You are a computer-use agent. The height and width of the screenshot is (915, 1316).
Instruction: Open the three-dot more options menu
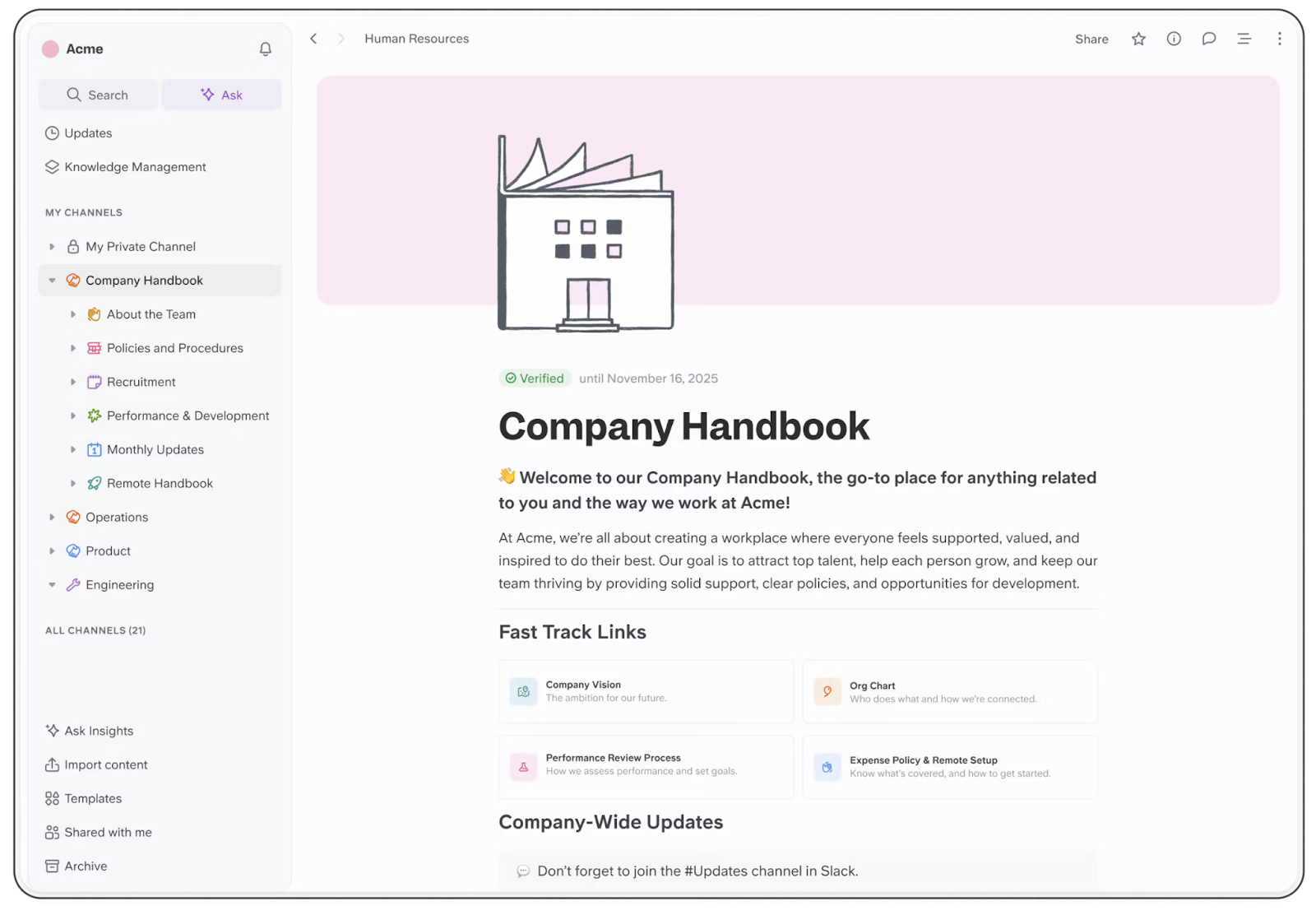[1279, 39]
